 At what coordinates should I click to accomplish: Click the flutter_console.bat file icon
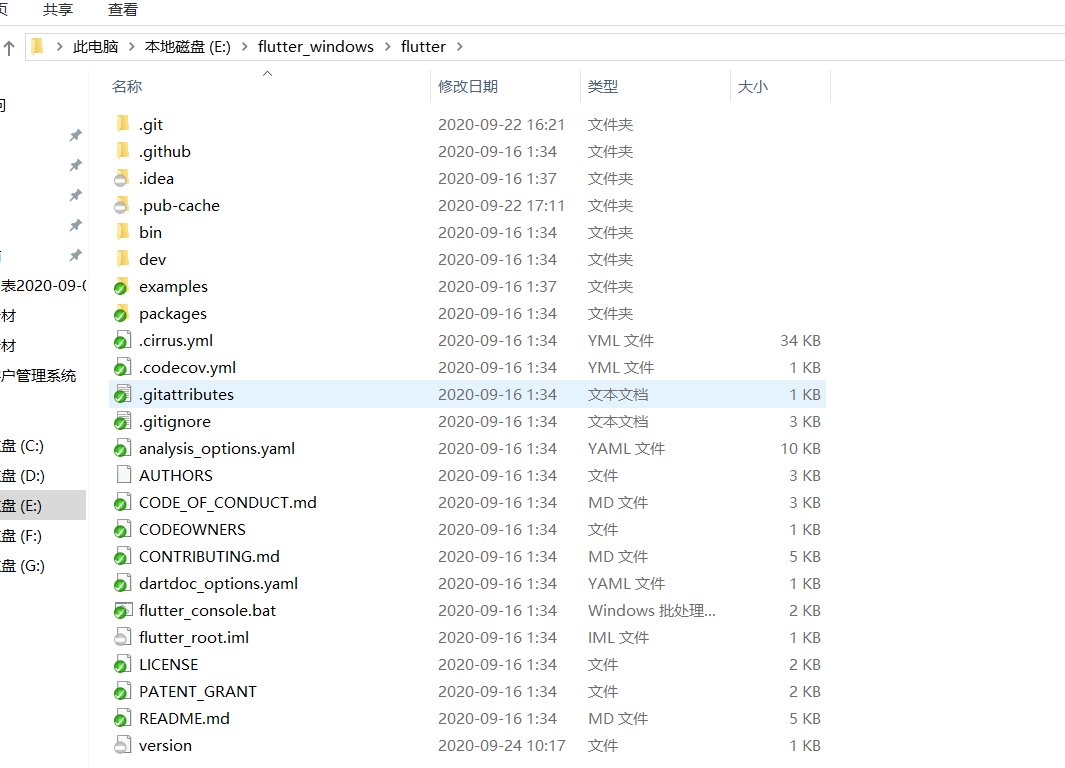(x=122, y=610)
